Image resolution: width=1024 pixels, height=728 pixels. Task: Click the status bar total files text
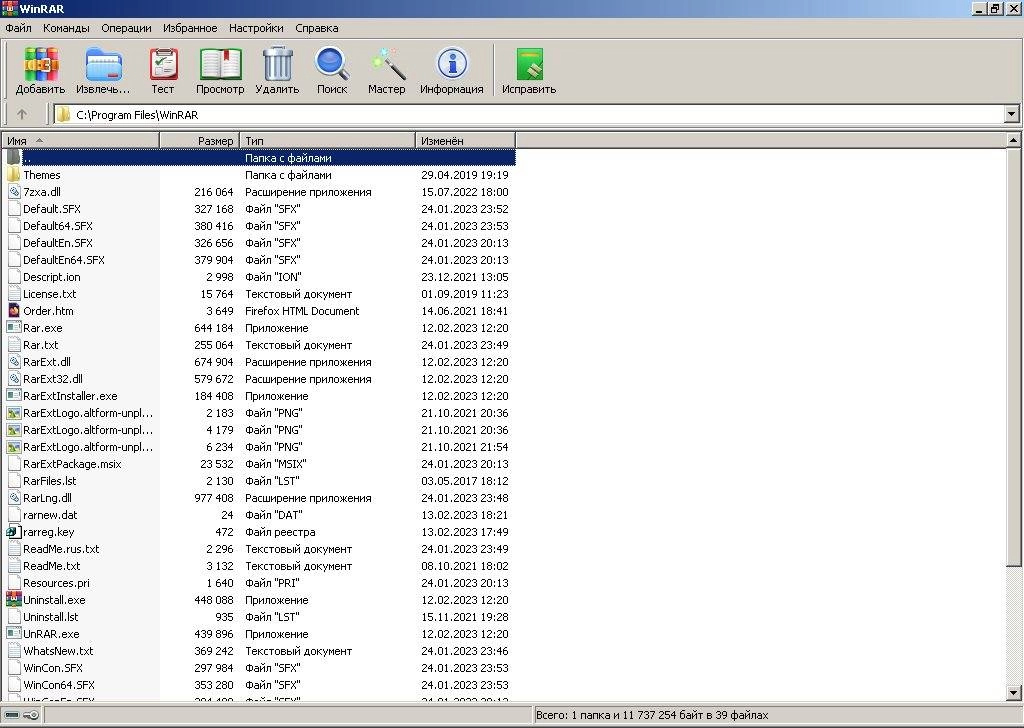point(652,715)
